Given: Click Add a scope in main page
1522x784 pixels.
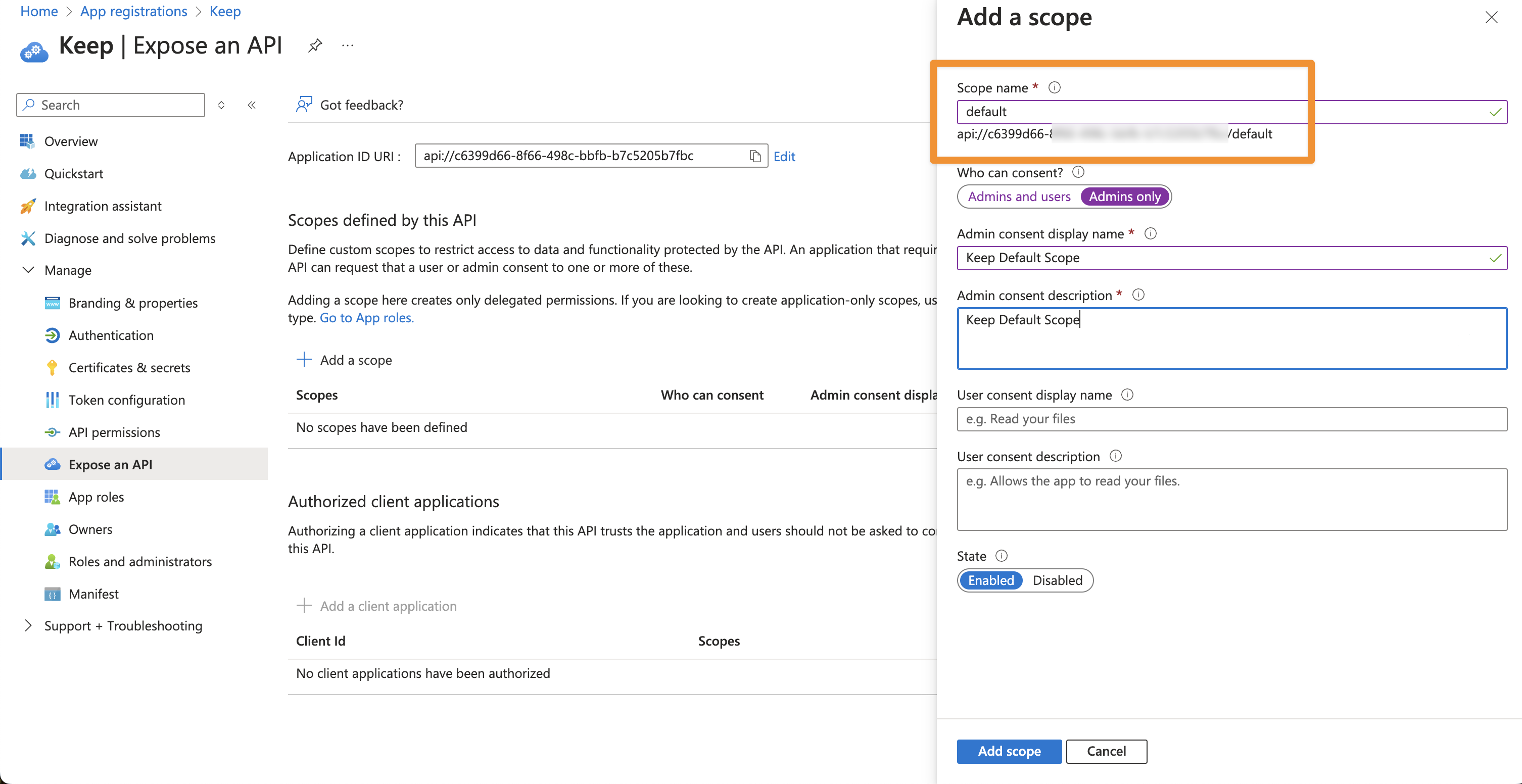Looking at the screenshot, I should click(x=345, y=359).
